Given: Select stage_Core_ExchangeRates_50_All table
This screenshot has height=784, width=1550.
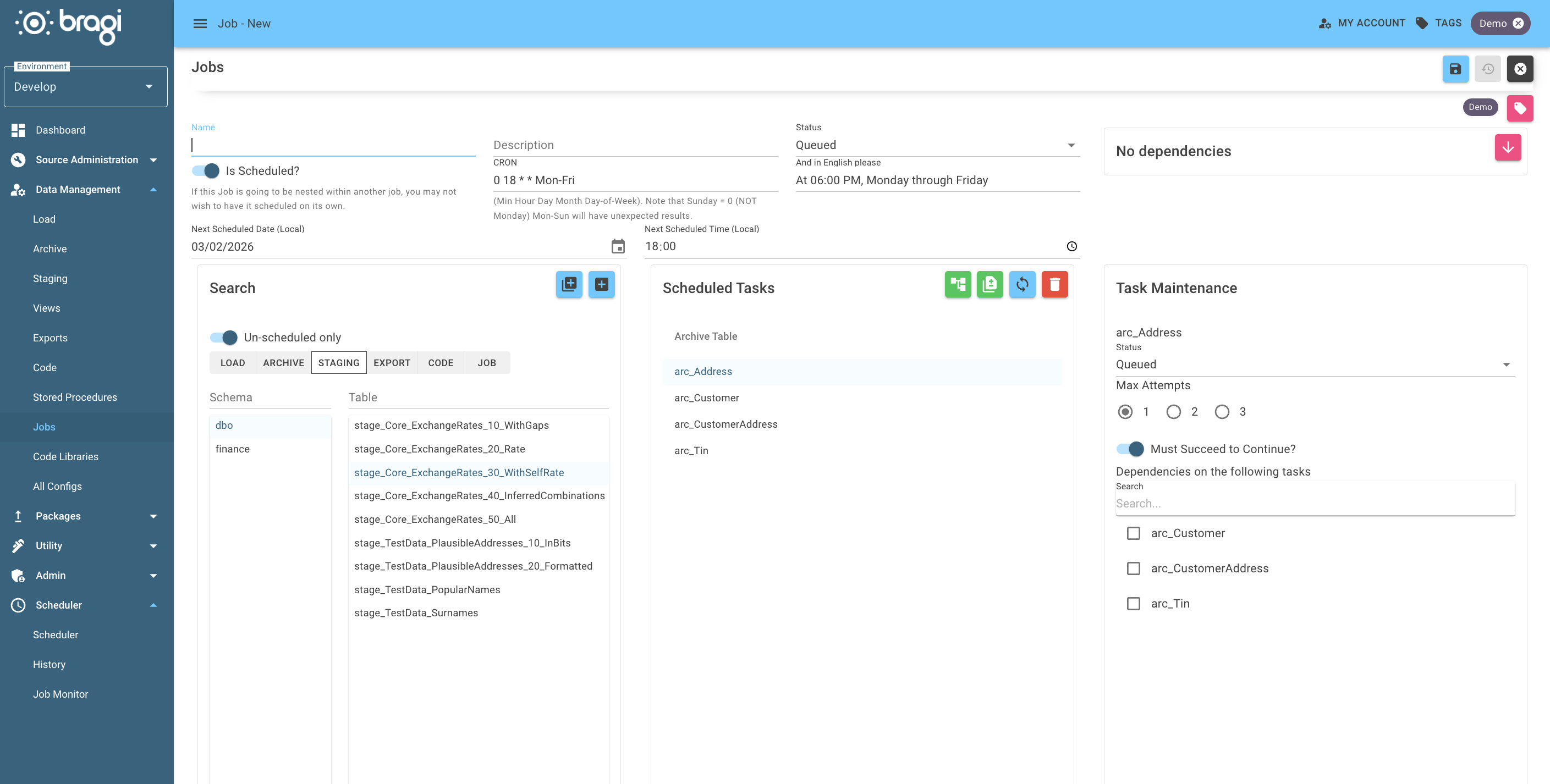Looking at the screenshot, I should pos(479,519).
